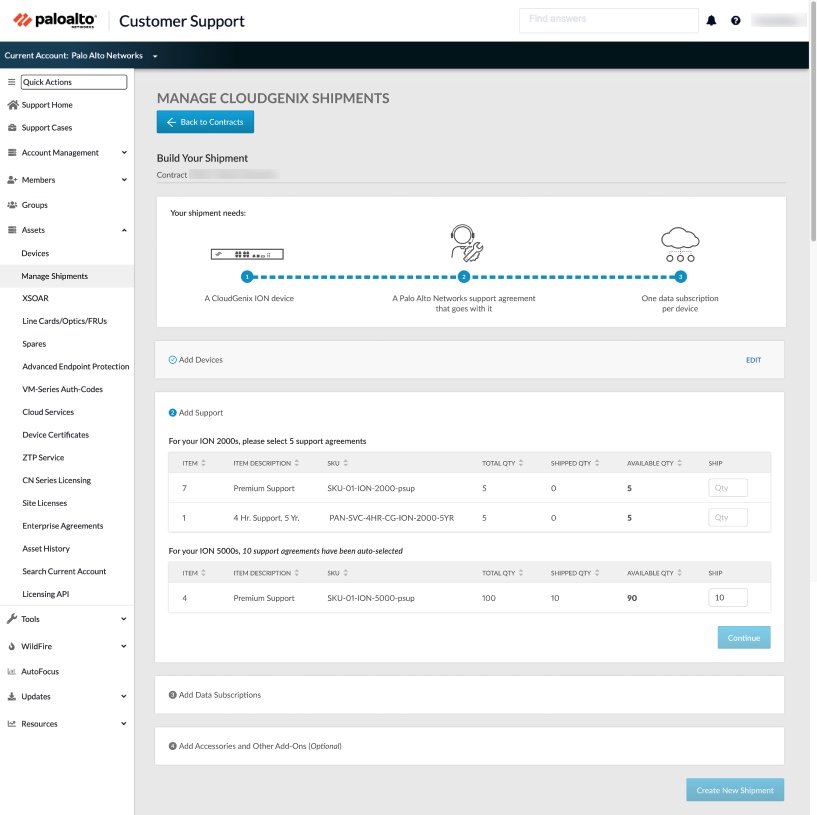This screenshot has width=817, height=815.
Task: Open Spares in the sidebar
Action: coord(34,344)
